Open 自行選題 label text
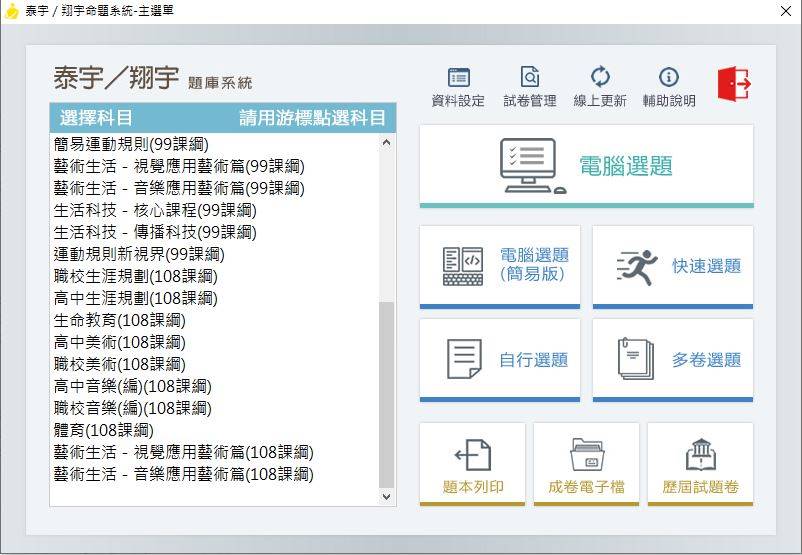This screenshot has height=555, width=802. 533,360
